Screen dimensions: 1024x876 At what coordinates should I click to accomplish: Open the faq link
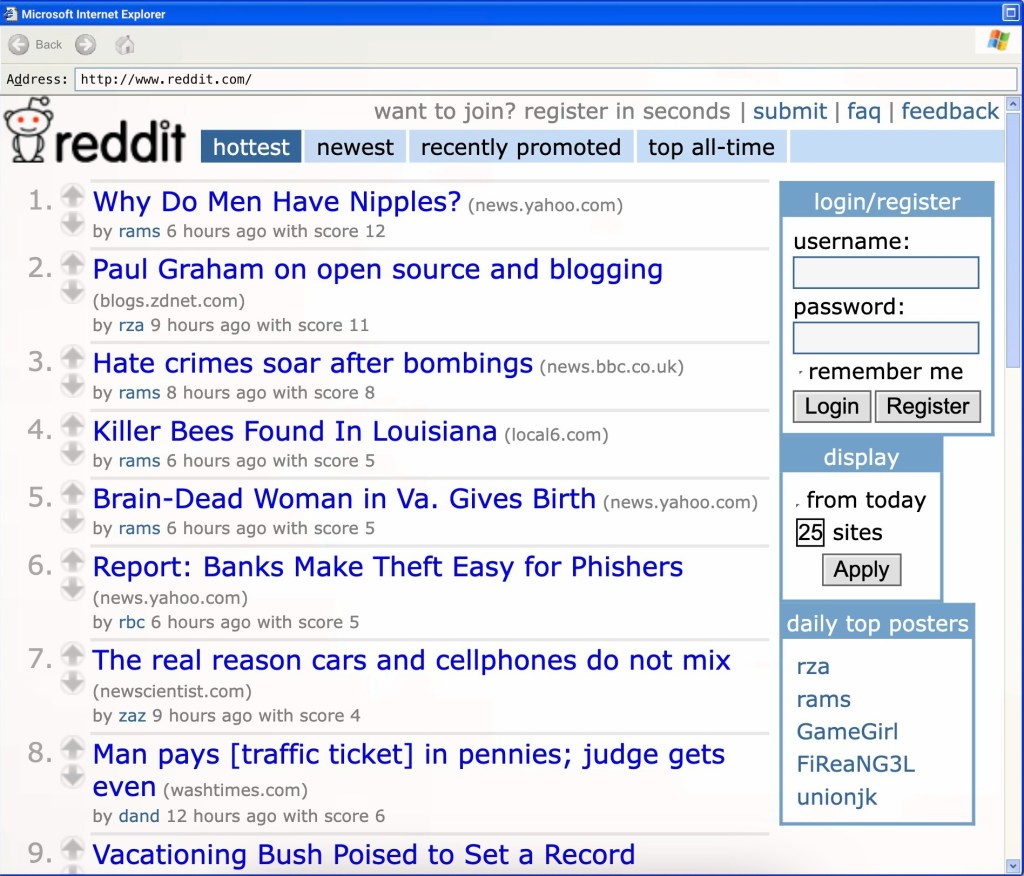[x=863, y=111]
